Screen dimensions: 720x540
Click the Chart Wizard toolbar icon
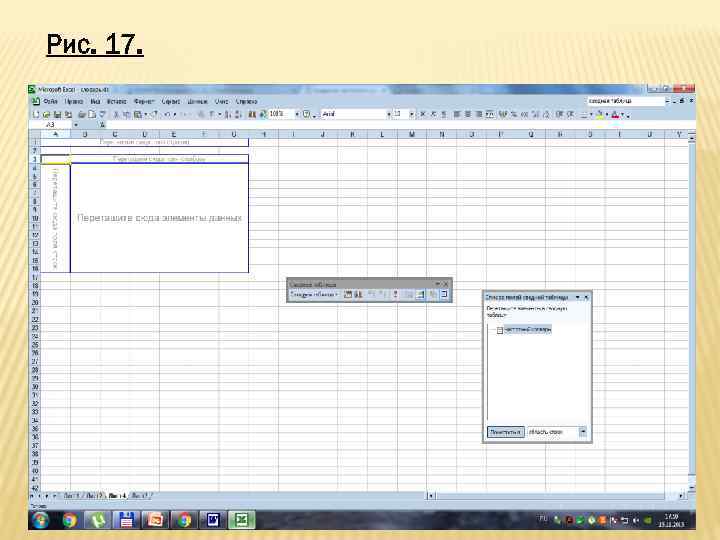coord(252,114)
